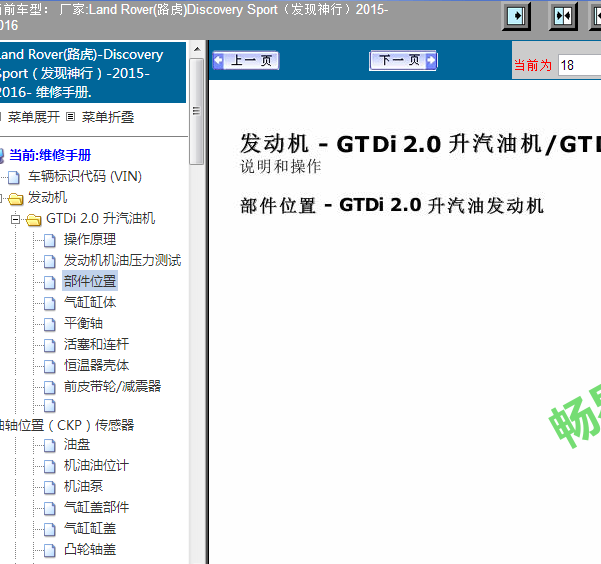
Task: Click the document icon beside 气缸盖部件
Action: click(50, 508)
